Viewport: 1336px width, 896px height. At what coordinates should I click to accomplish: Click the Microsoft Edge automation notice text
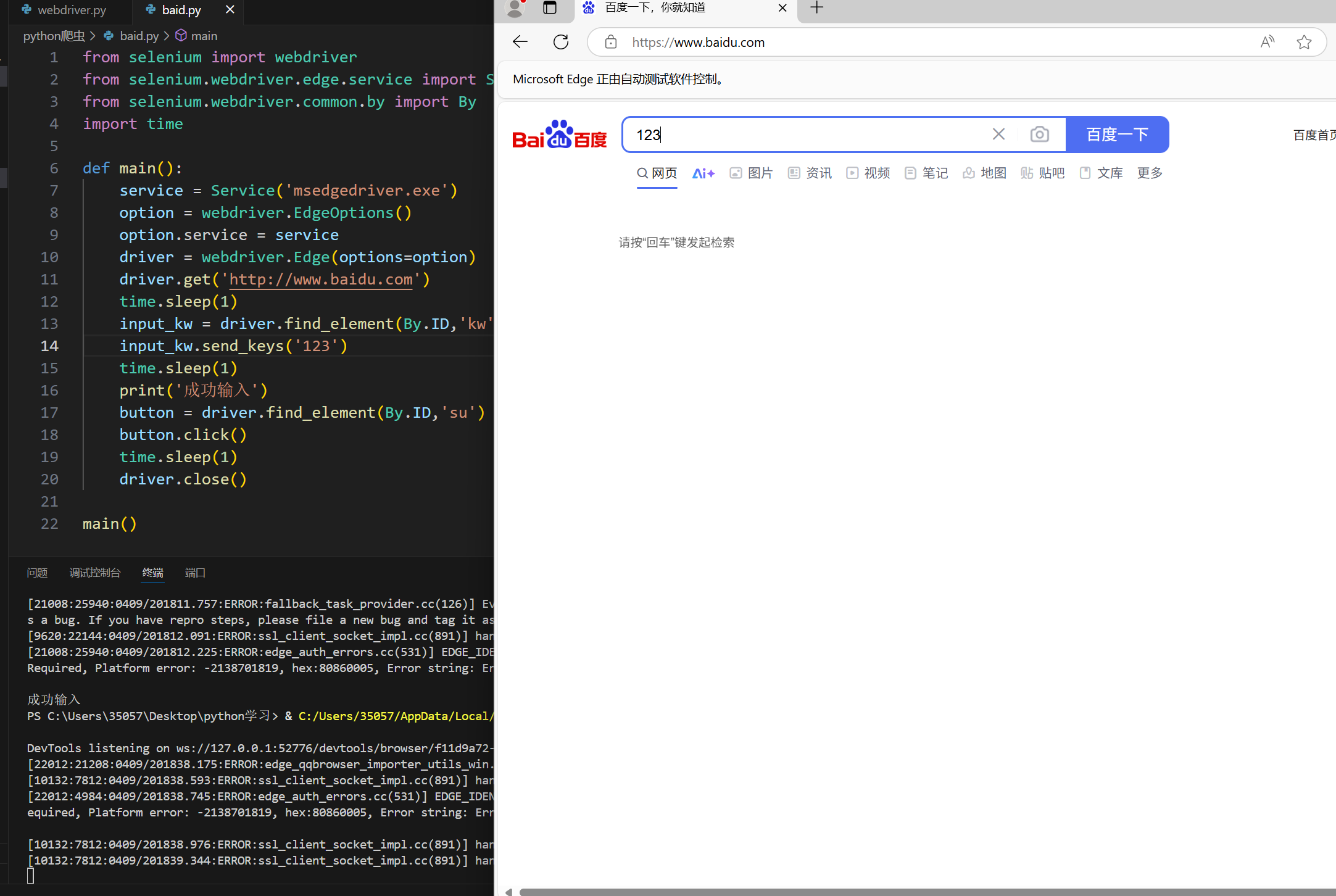618,79
